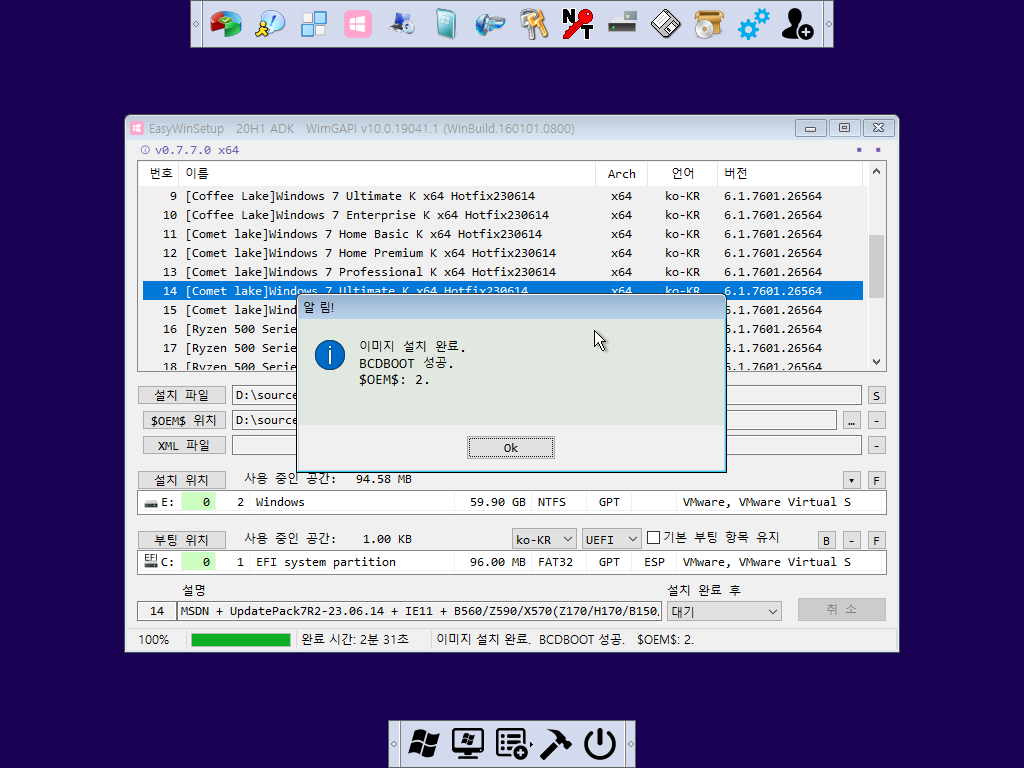Click the B button on boot location row

(x=826, y=540)
